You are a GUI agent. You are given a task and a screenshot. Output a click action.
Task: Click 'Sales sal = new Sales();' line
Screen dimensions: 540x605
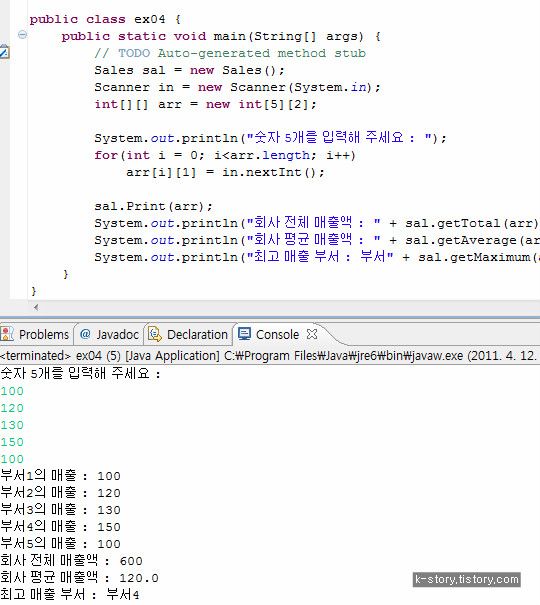[189, 70]
